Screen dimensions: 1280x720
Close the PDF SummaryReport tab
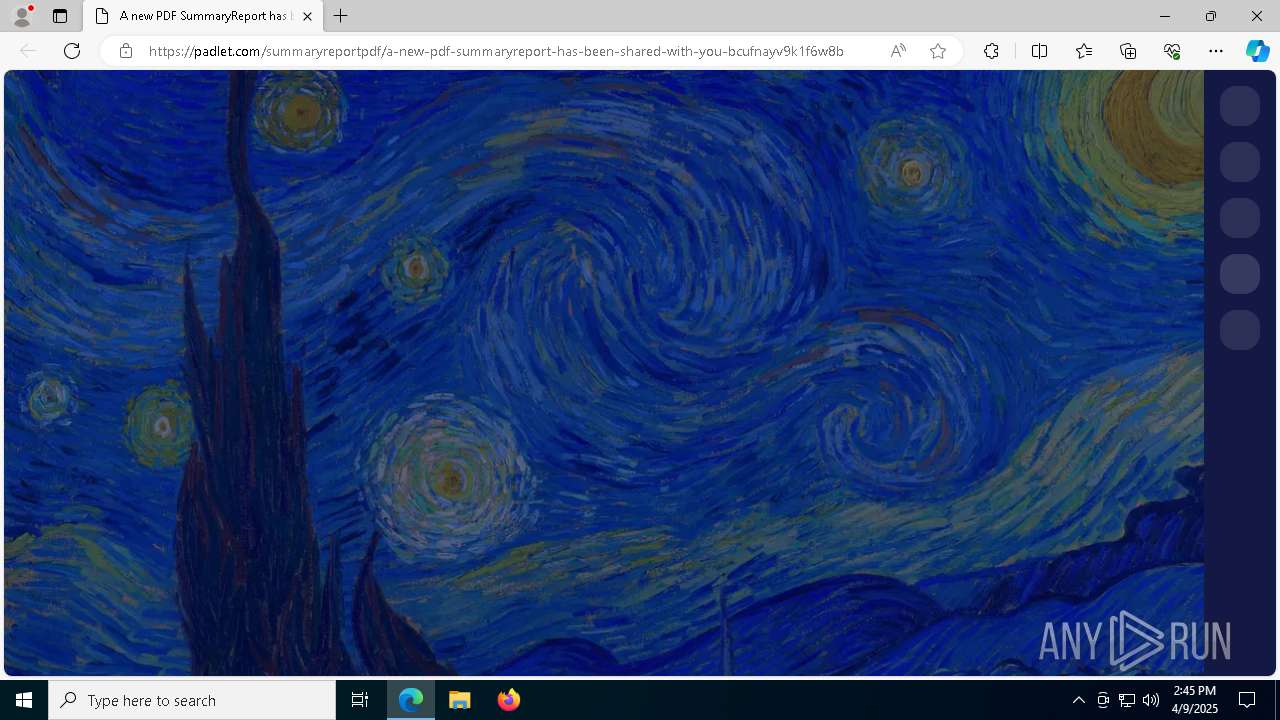click(x=307, y=16)
